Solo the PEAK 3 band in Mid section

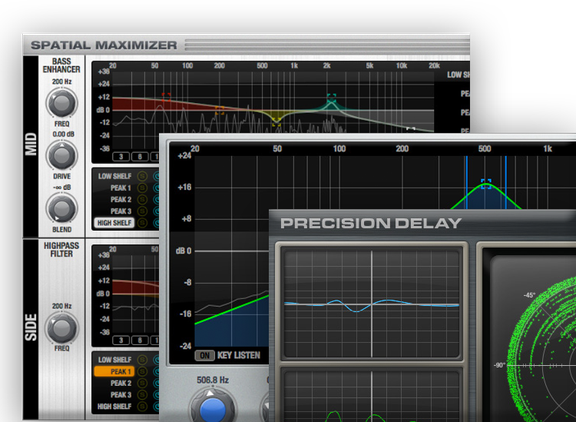(142, 211)
